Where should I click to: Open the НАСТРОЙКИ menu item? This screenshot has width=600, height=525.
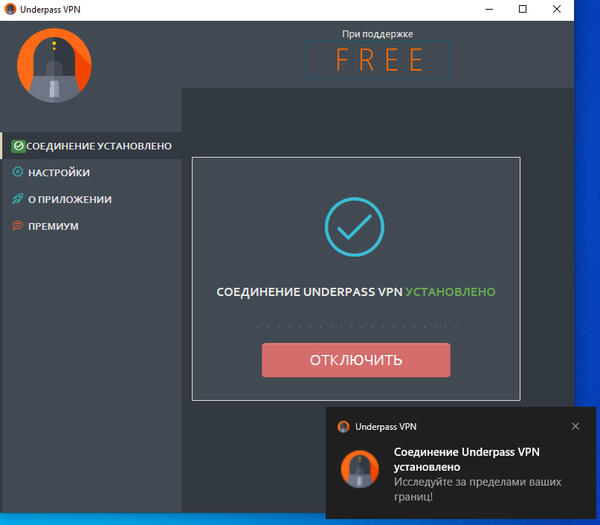(x=91, y=172)
